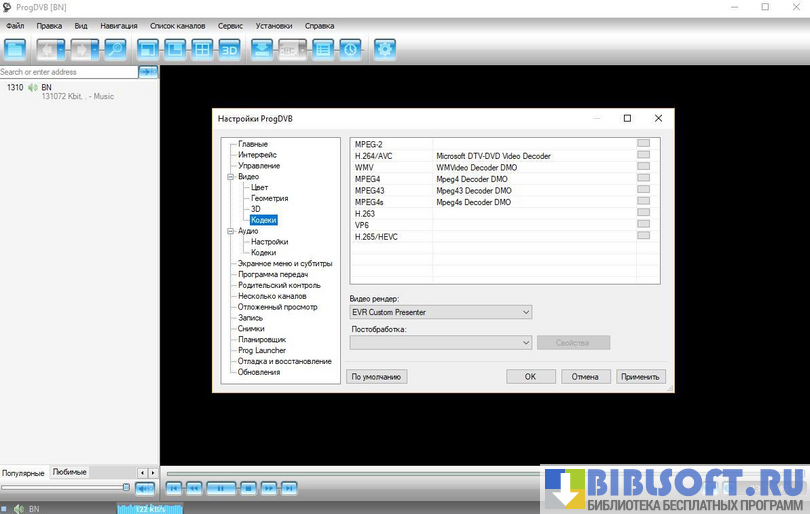Click the H.264/AVC row configure button
The image size is (810, 514).
[x=643, y=155]
